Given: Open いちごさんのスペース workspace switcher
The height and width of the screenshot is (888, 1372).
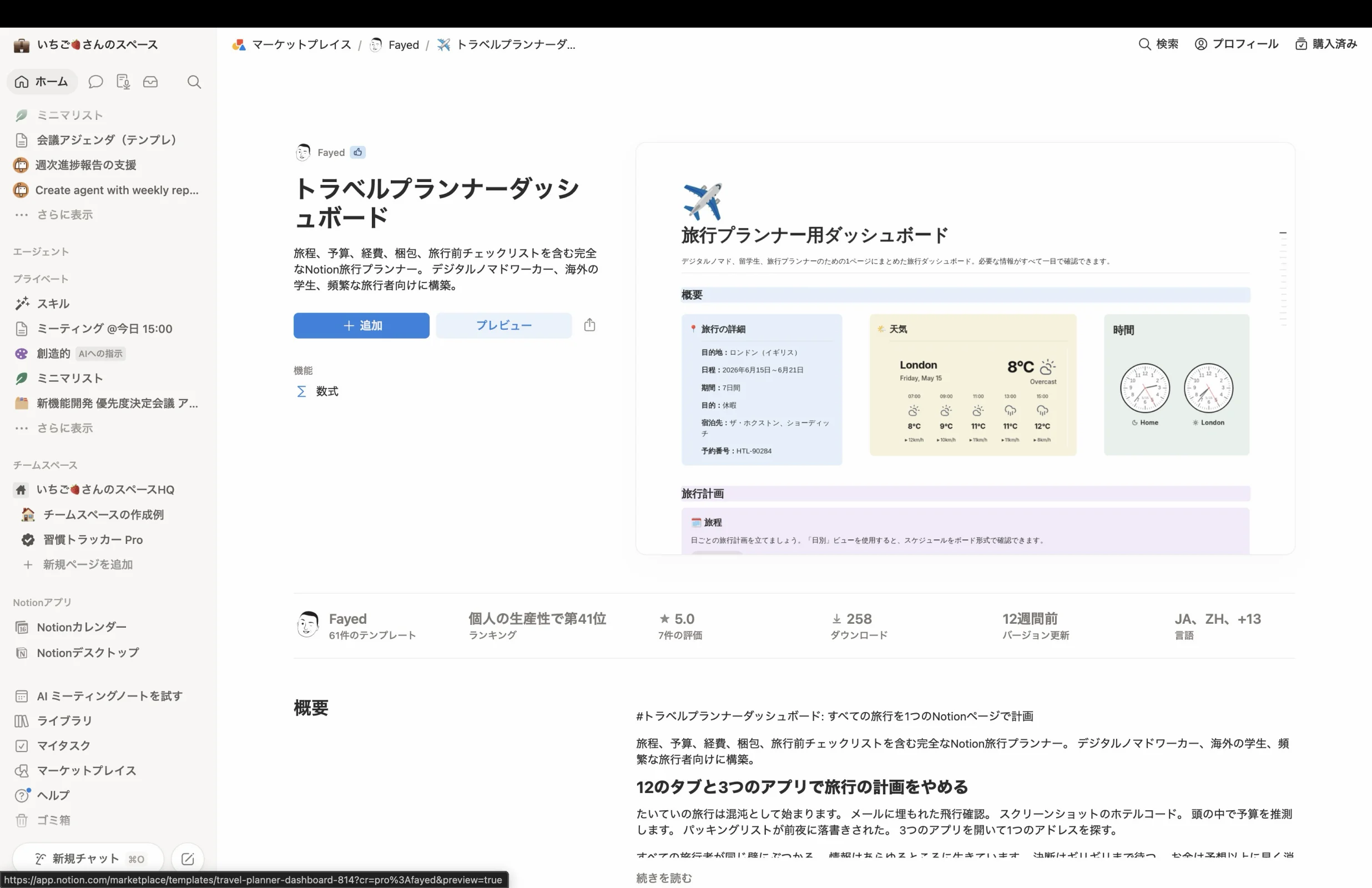Looking at the screenshot, I should click(87, 45).
